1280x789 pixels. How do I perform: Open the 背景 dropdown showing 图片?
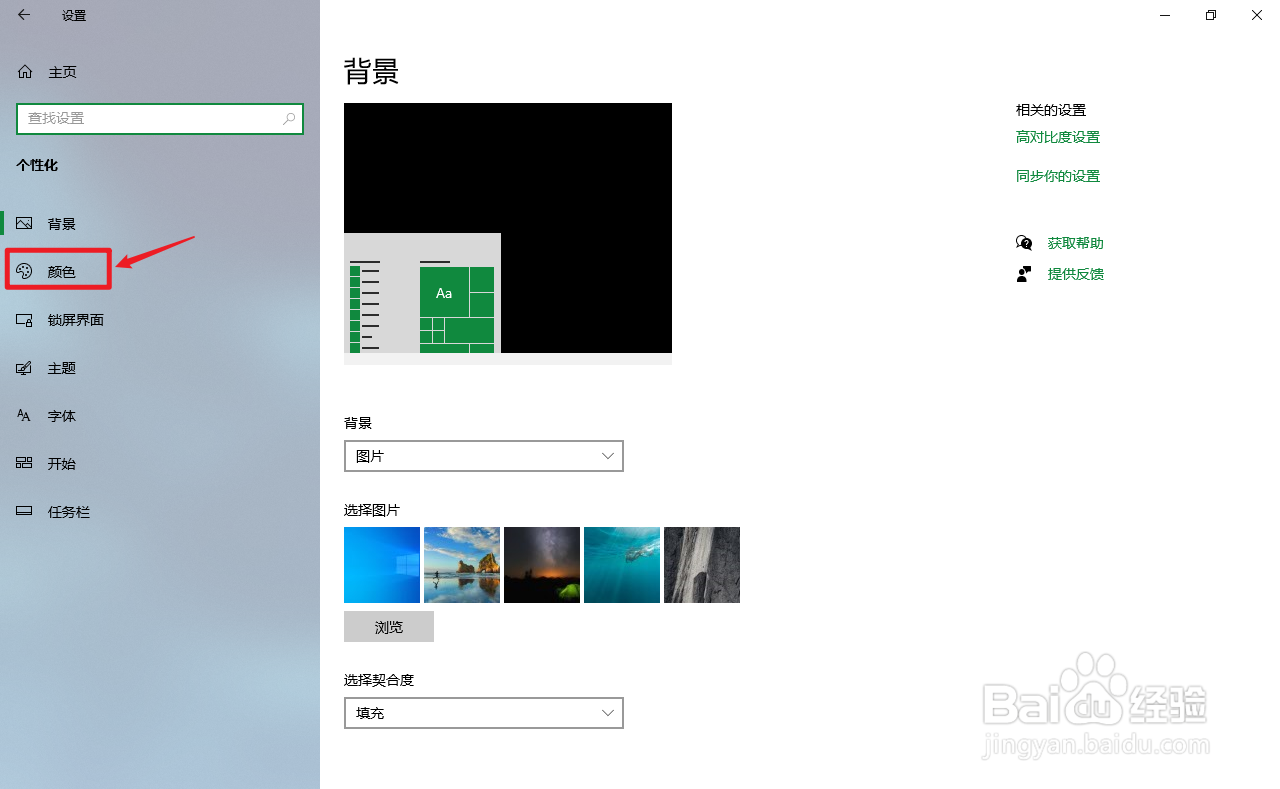tap(484, 456)
